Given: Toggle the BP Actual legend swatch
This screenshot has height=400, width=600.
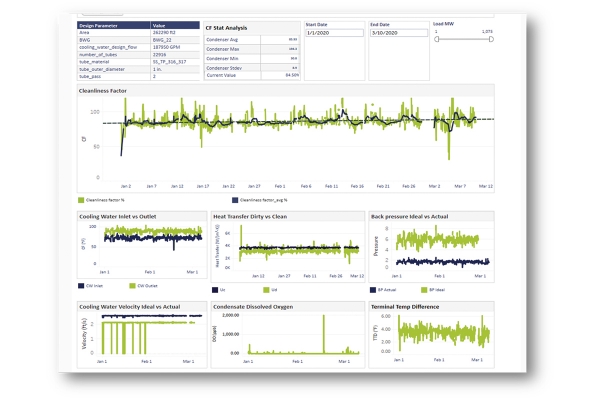Looking at the screenshot, I should tap(373, 290).
